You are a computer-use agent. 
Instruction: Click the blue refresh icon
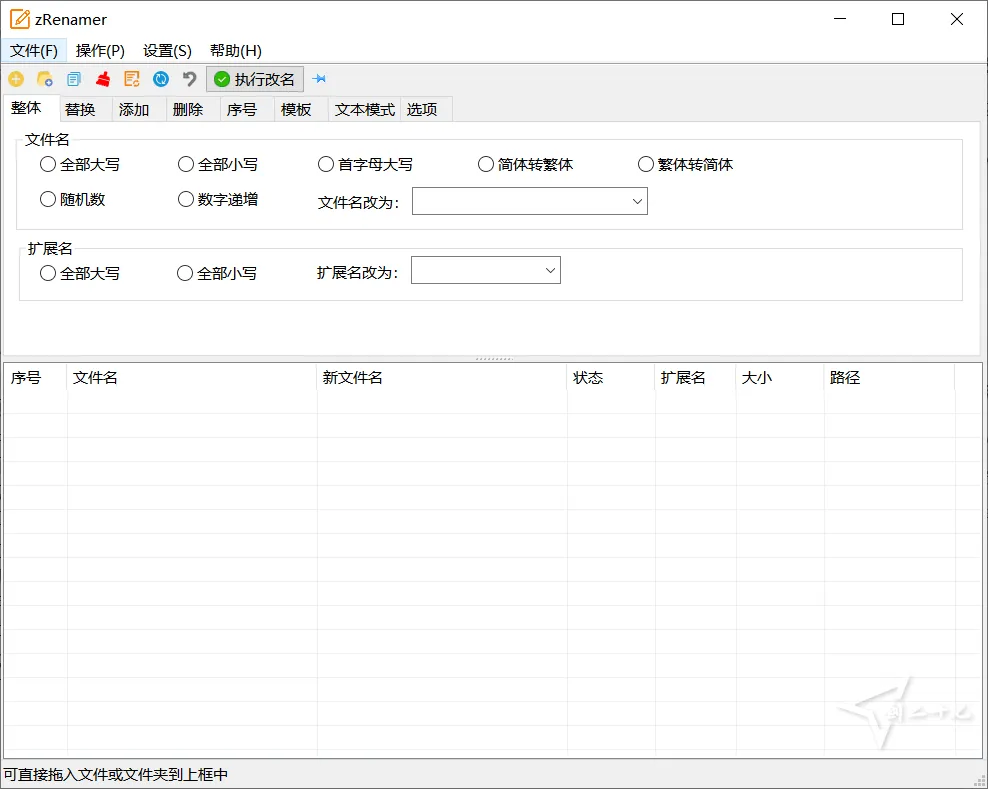(160, 78)
